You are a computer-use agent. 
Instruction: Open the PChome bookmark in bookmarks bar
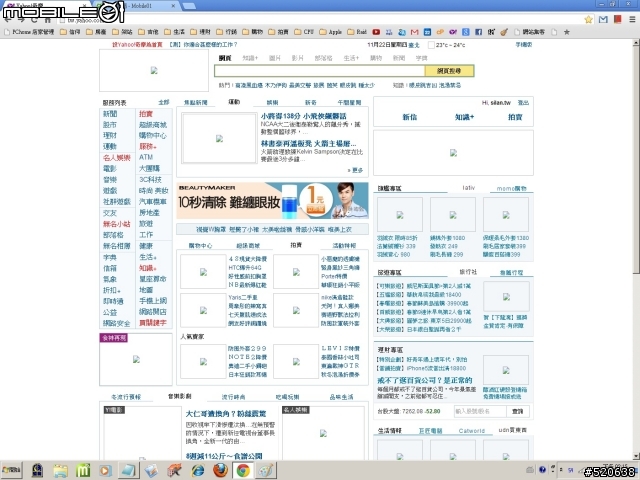point(29,32)
